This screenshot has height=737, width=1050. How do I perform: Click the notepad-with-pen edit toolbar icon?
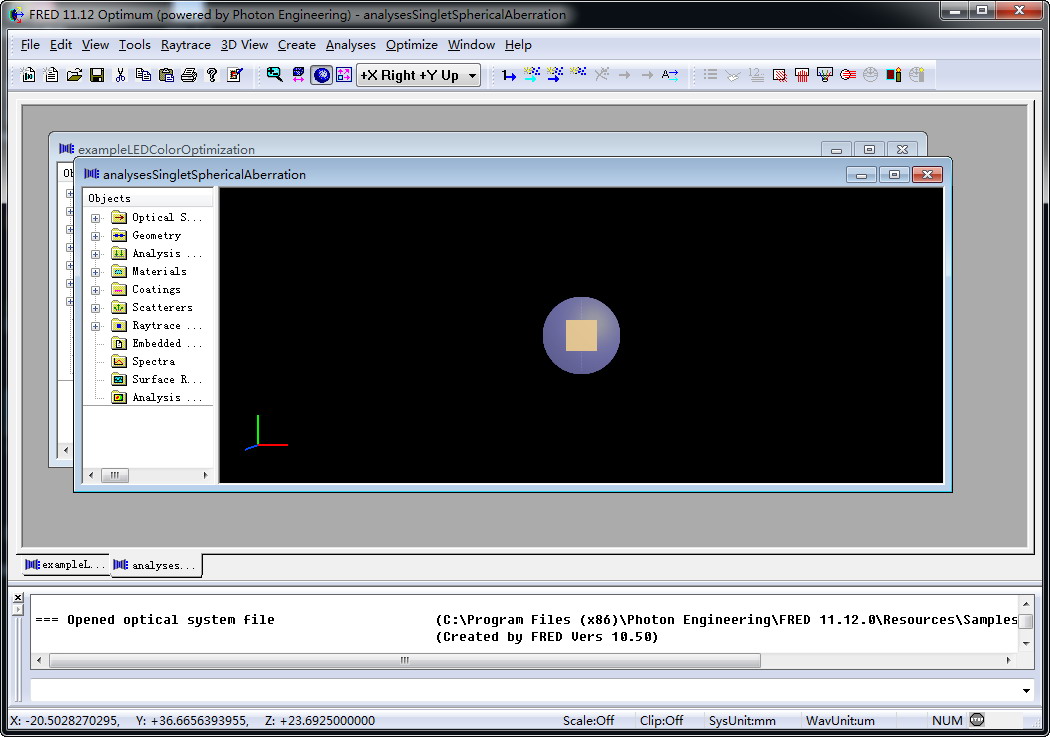[x=234, y=75]
